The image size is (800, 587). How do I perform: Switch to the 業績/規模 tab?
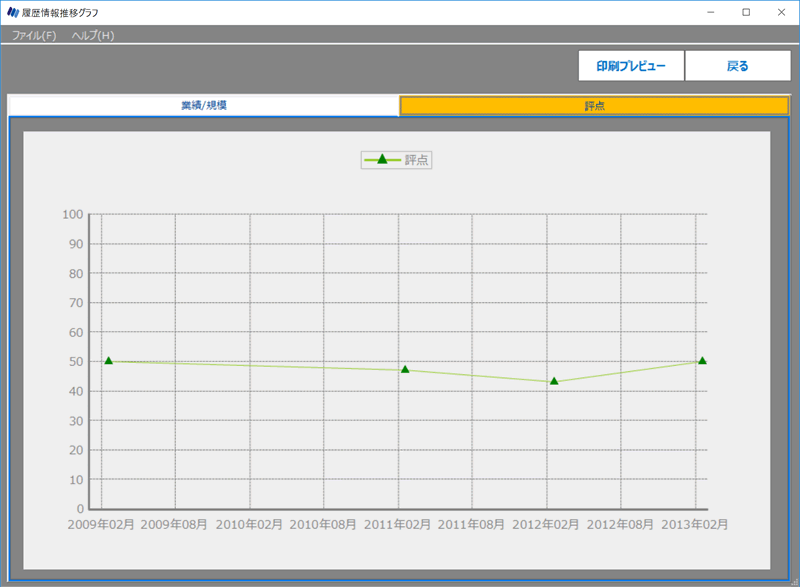[204, 106]
